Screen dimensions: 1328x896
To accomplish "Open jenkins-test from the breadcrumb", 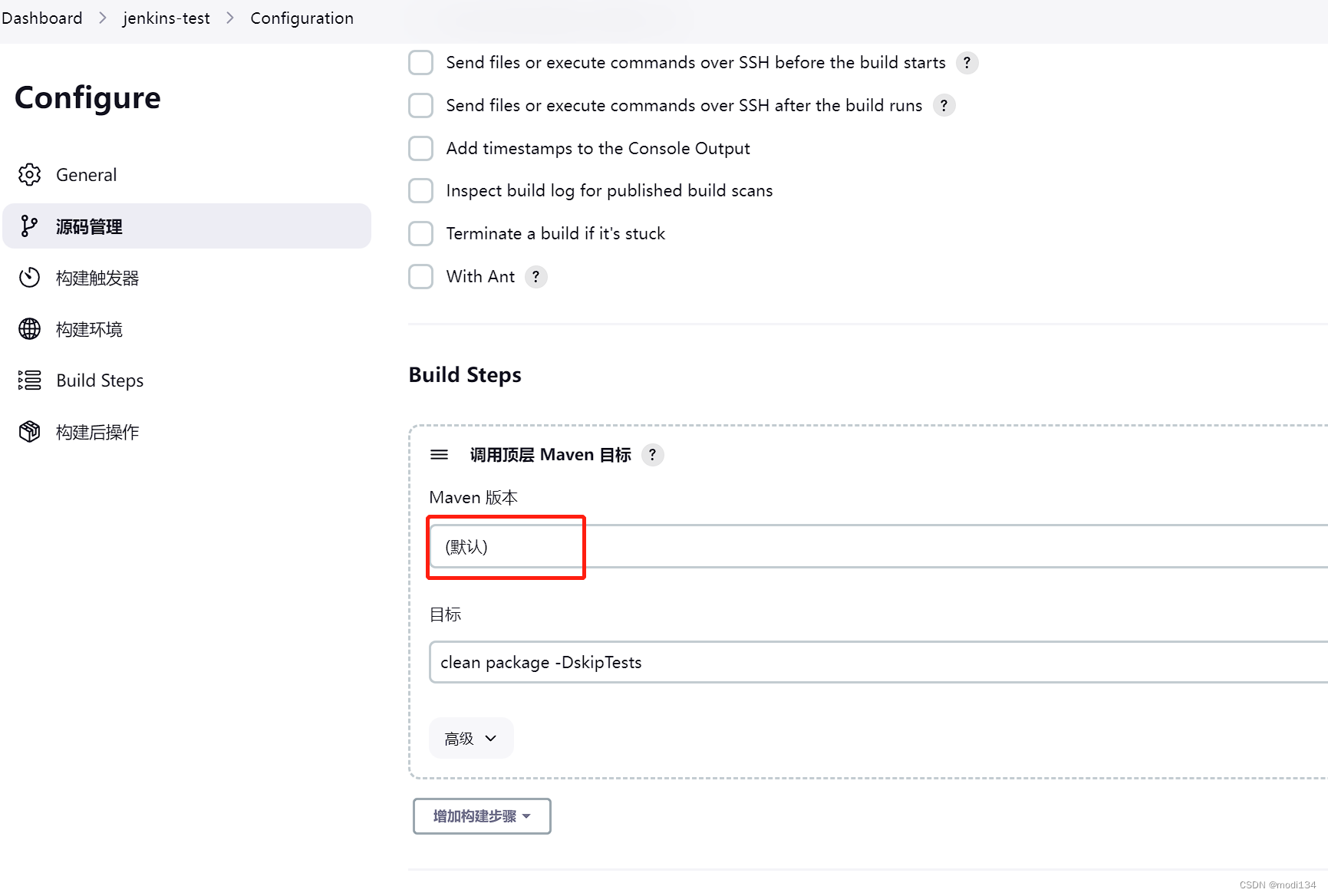I will (166, 18).
